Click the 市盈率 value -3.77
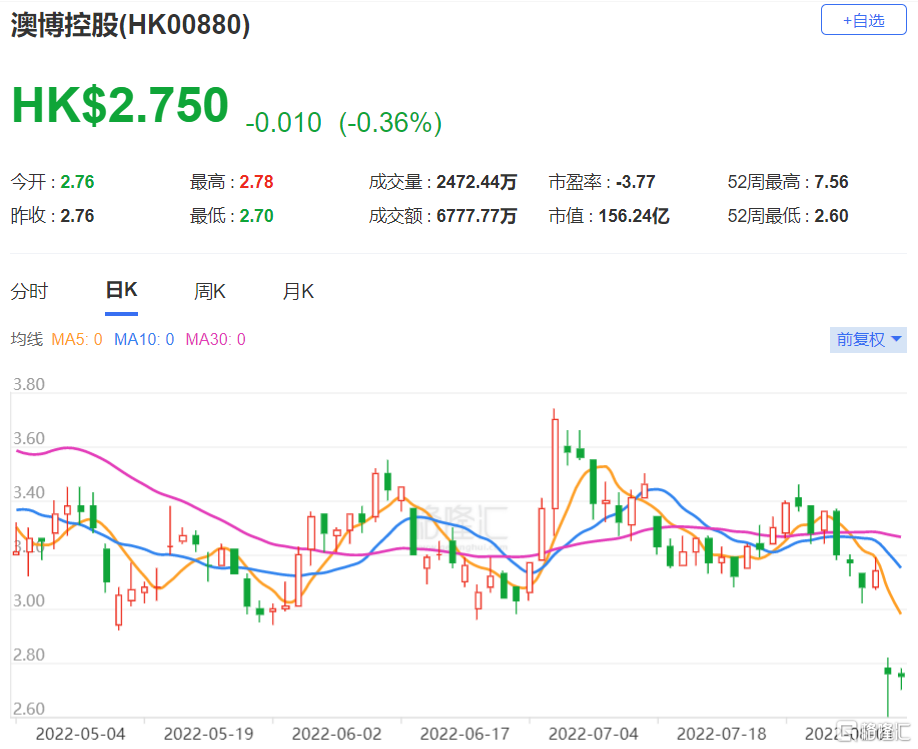Screen dimensions: 918x749 pyautogui.click(x=635, y=182)
